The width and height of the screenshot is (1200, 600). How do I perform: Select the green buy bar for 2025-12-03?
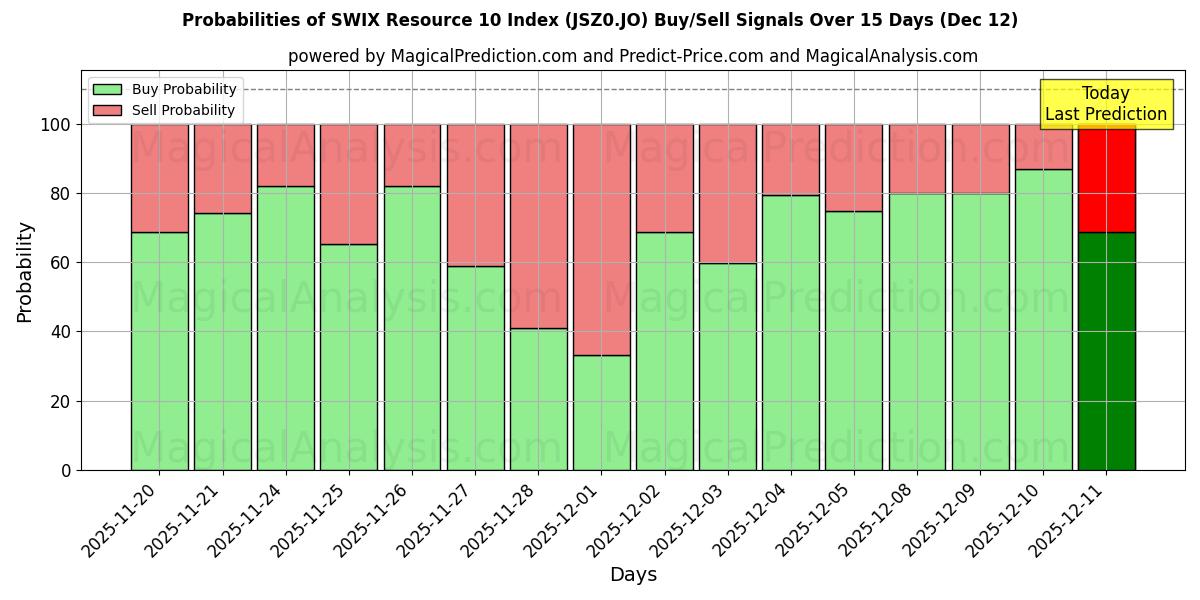727,366
